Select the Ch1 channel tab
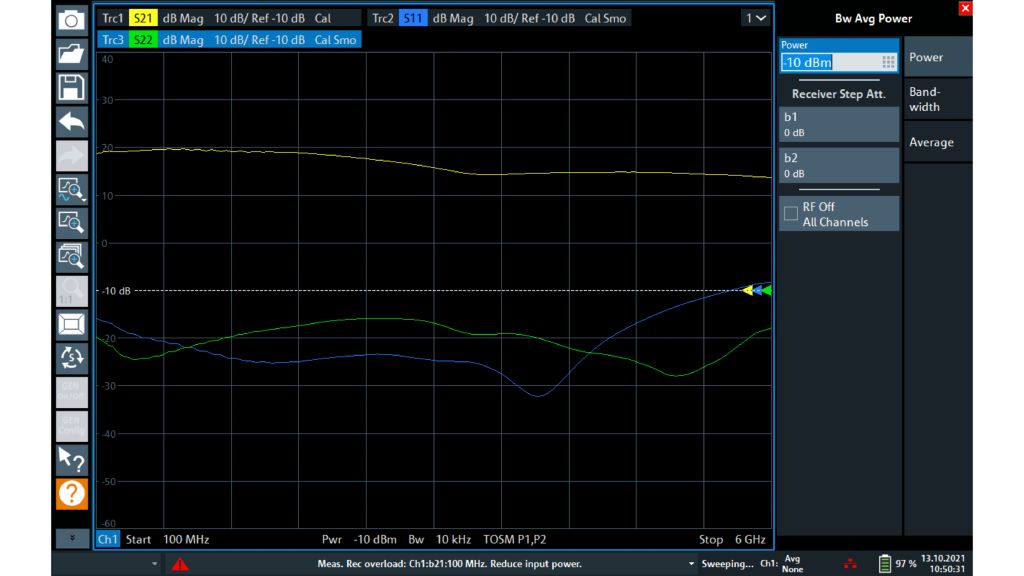Screen dimensions: 1024x576 coord(108,539)
